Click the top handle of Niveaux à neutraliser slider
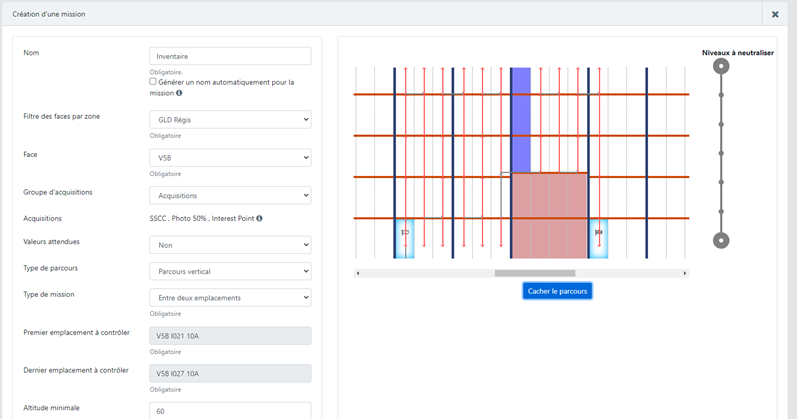797x419 pixels. click(x=721, y=66)
